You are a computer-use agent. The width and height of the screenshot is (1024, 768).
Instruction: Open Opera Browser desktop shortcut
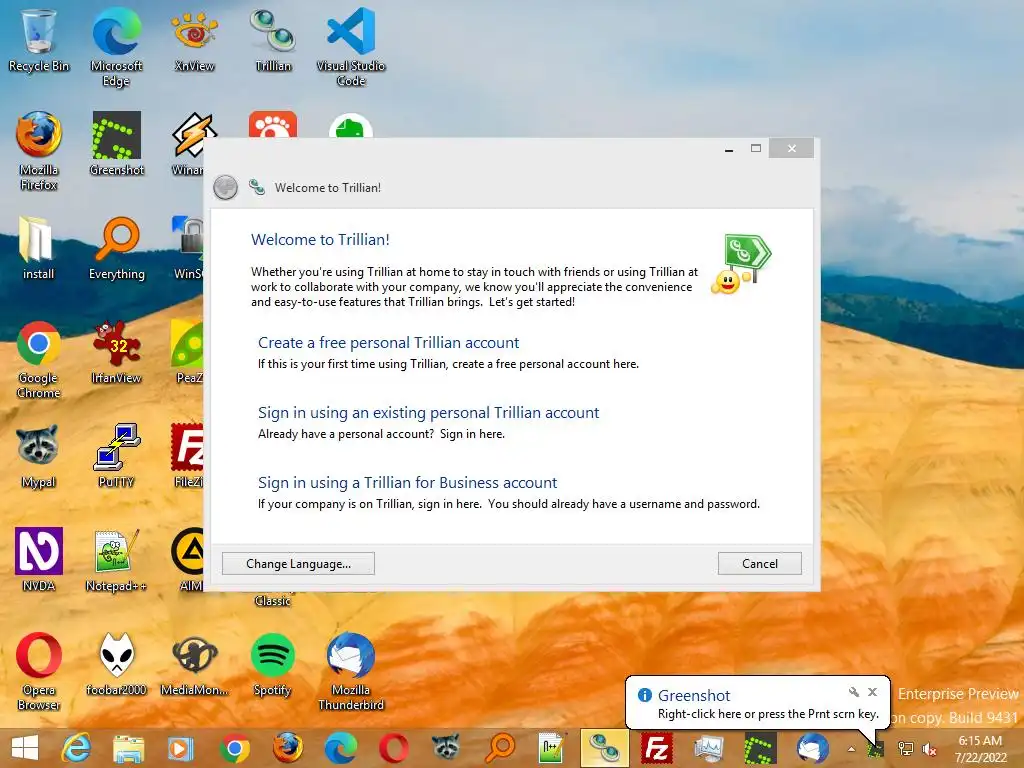39,671
